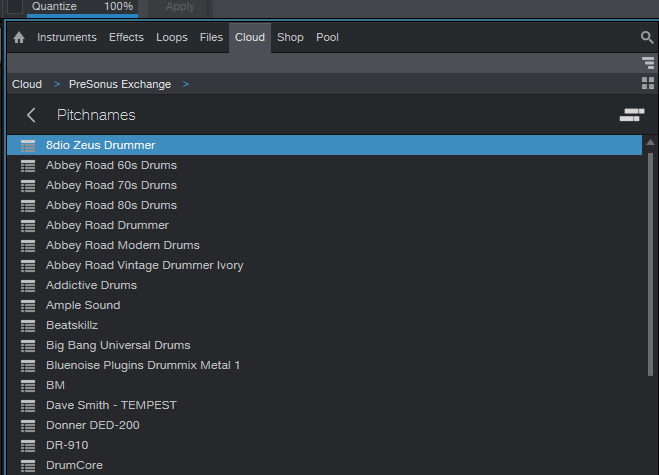Select Donner DED-200 entry
This screenshot has height=475, width=659.
click(x=324, y=425)
